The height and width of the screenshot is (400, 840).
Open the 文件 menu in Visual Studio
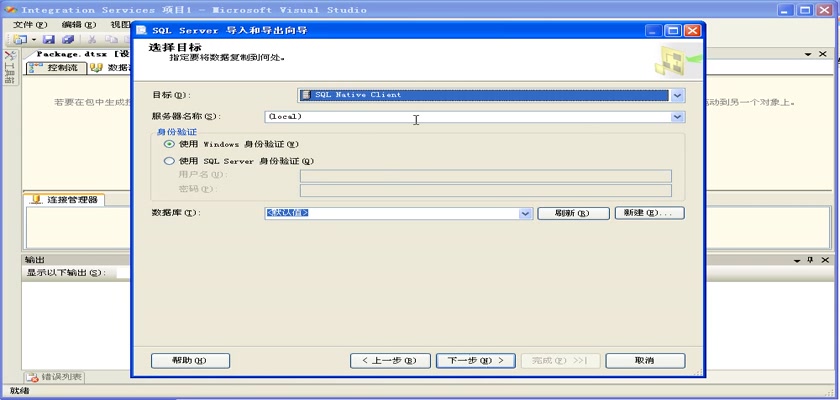(x=30, y=25)
